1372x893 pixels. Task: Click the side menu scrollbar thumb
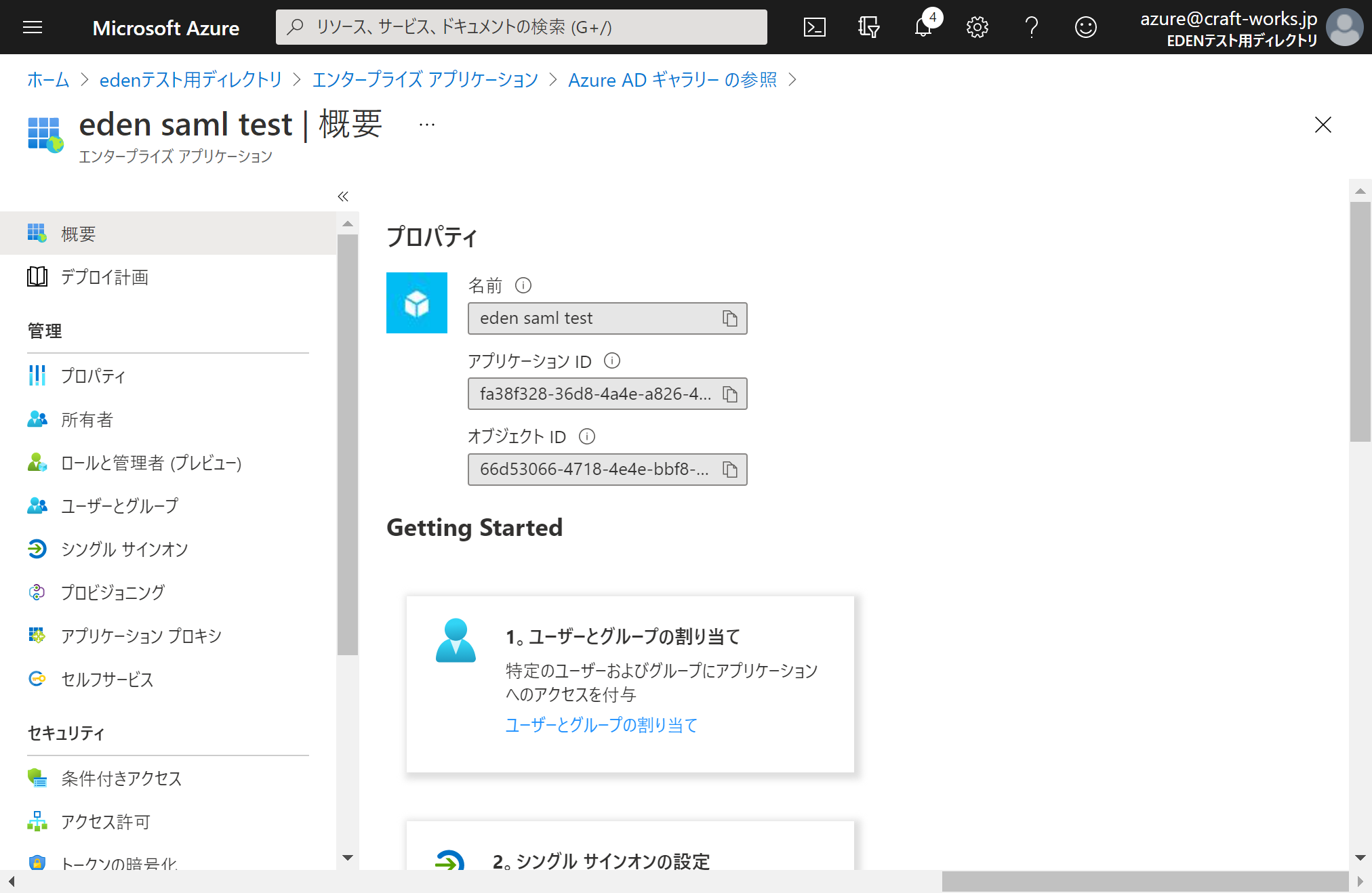click(348, 445)
